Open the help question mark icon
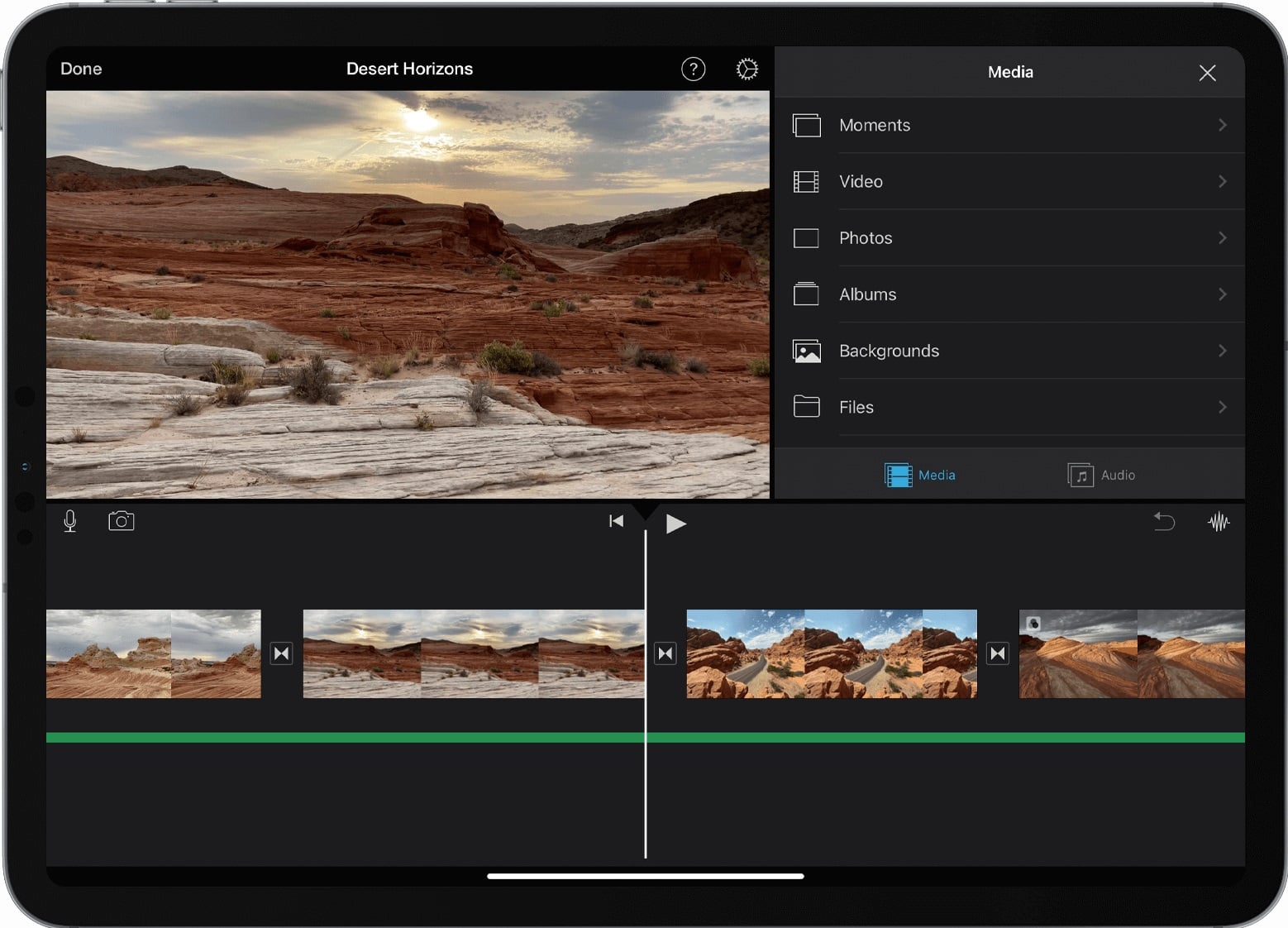Image resolution: width=1288 pixels, height=928 pixels. [693, 69]
